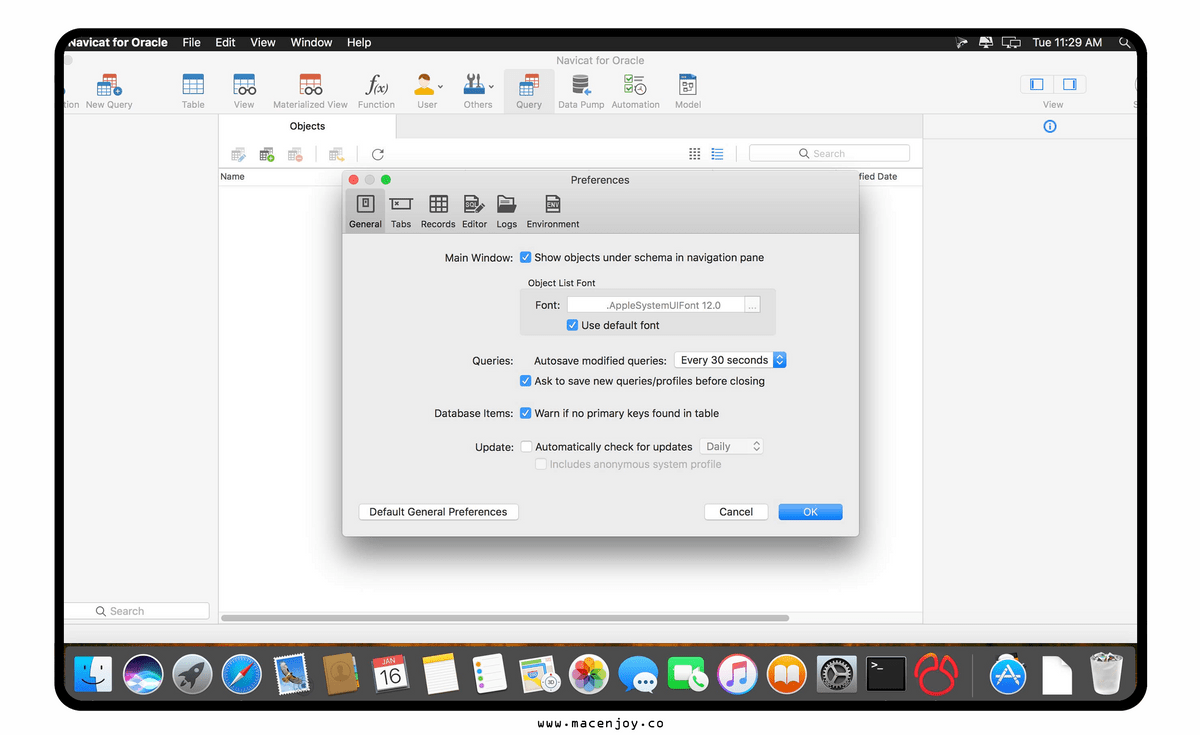Open the Editor preferences section
Screen dimensions: 1200x735
(x=474, y=211)
